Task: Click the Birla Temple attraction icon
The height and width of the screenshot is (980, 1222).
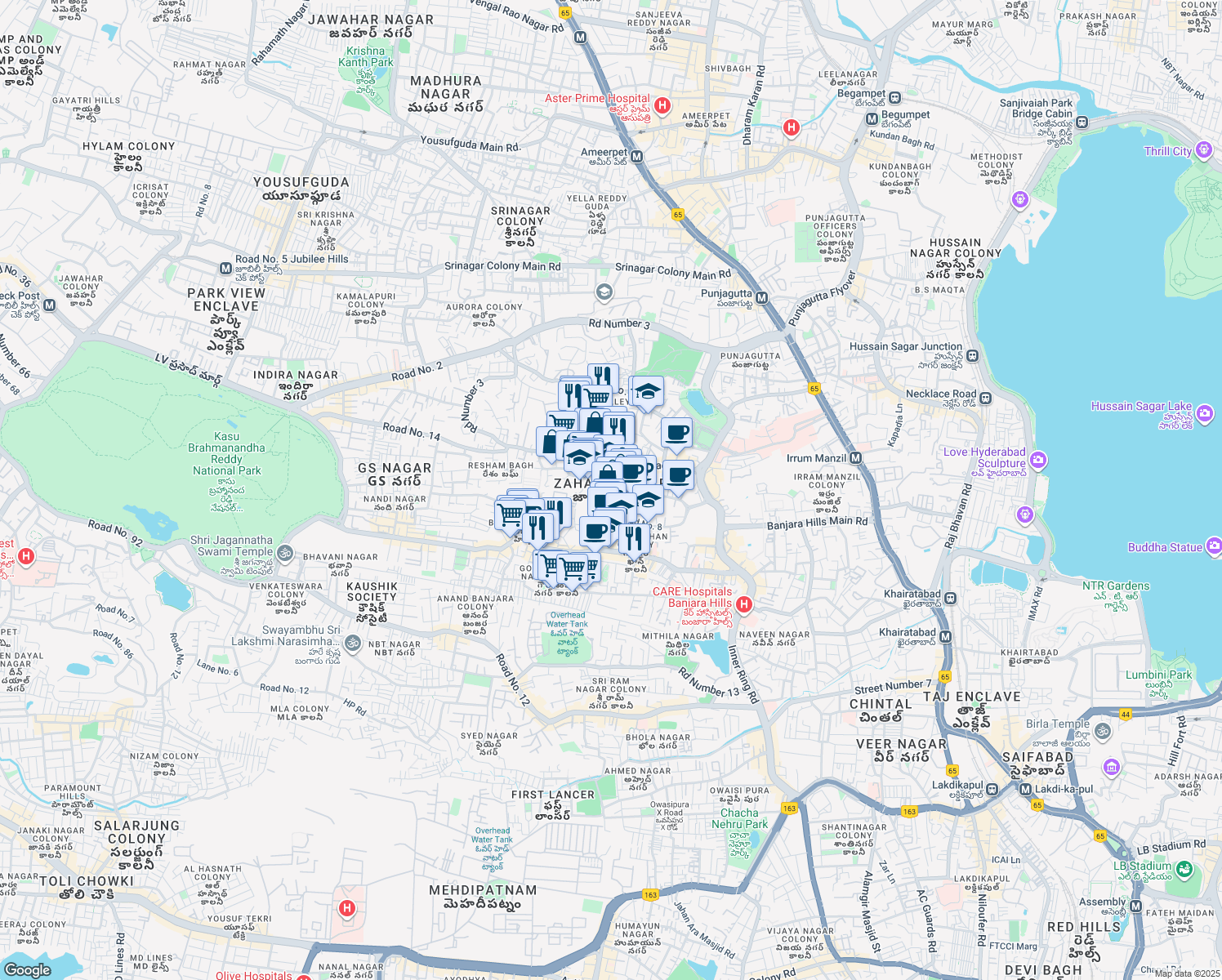Action: pos(1104,731)
